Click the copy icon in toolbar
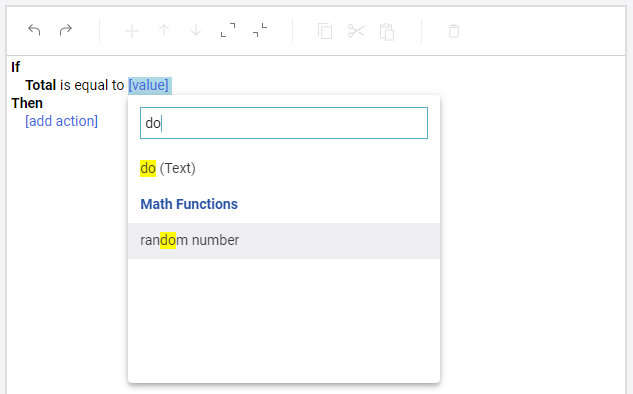 (x=325, y=31)
